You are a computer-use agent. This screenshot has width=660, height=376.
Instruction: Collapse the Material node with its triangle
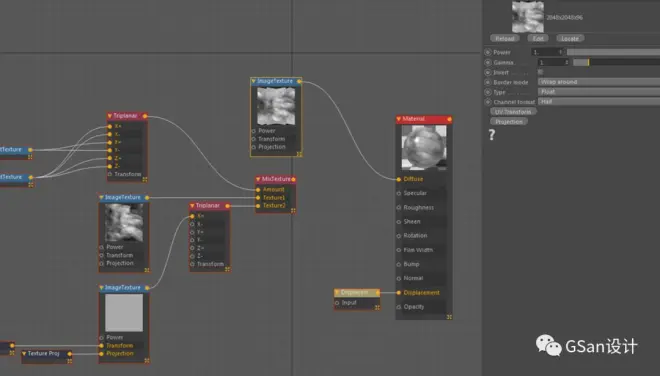[399, 119]
